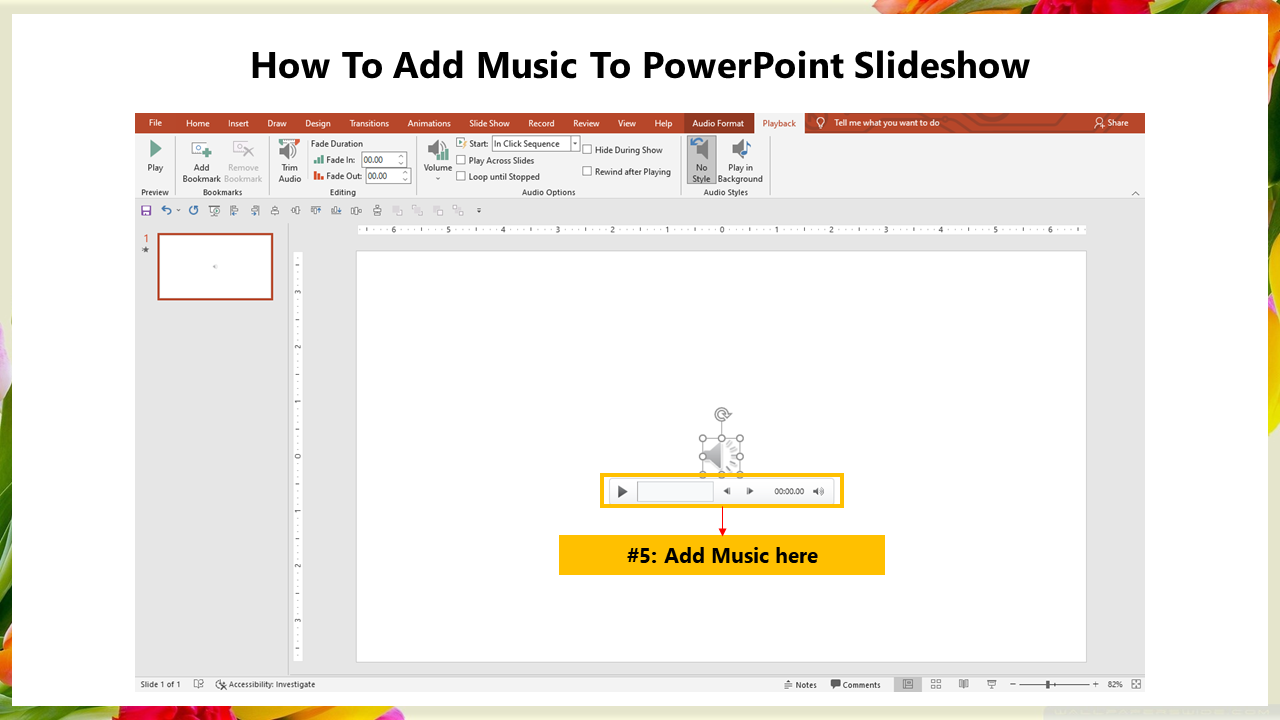Switch to the Home tab

[x=198, y=123]
